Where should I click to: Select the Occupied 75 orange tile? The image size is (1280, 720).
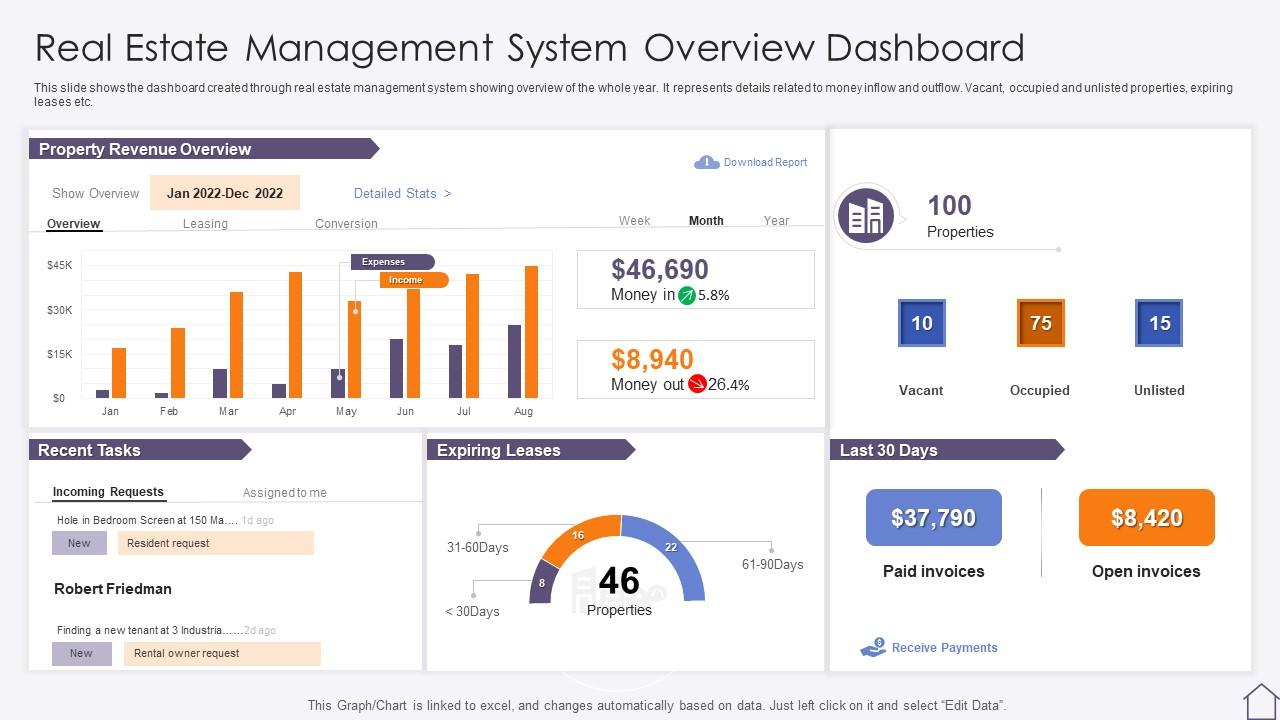coord(1040,323)
